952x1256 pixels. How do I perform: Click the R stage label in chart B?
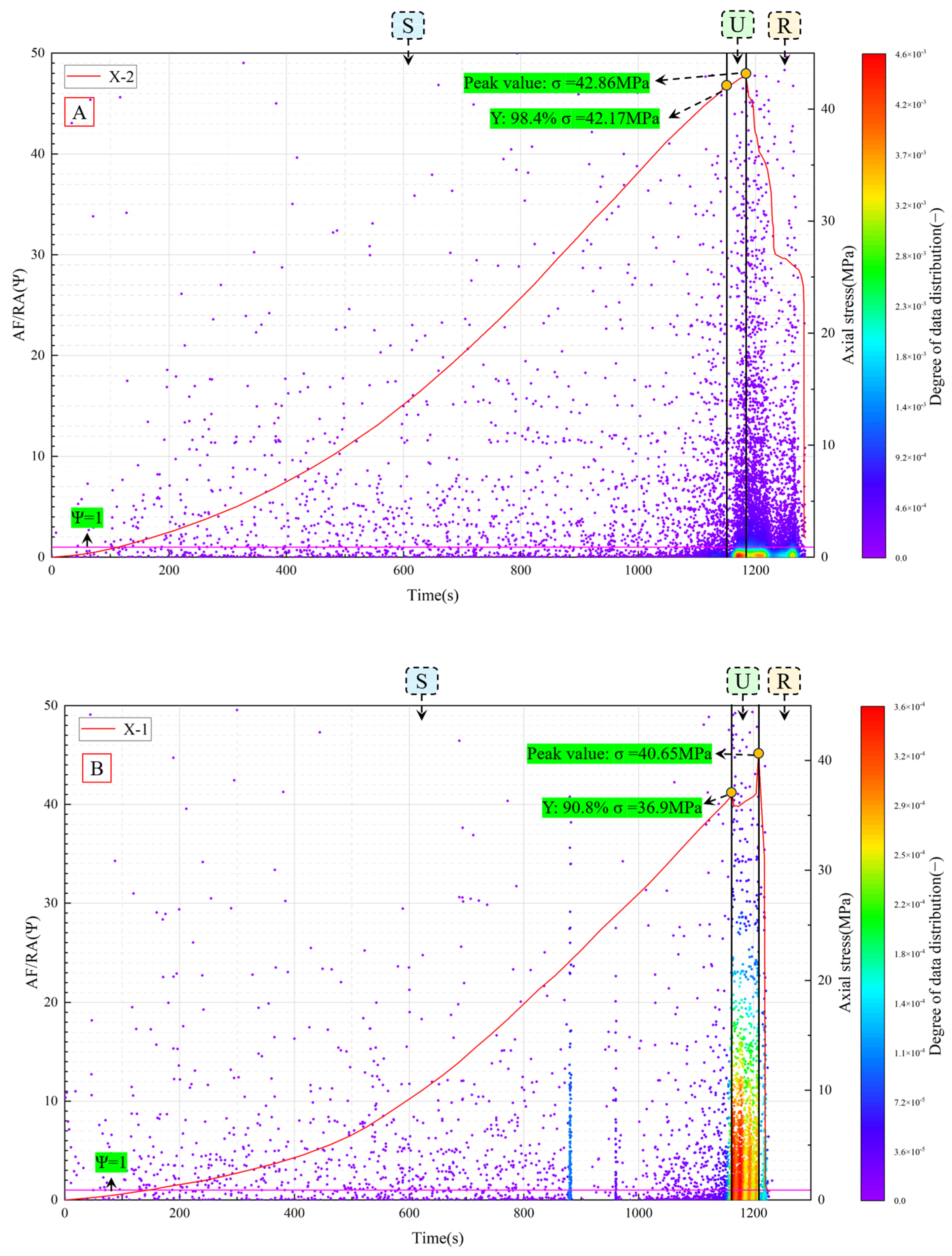coord(784,681)
